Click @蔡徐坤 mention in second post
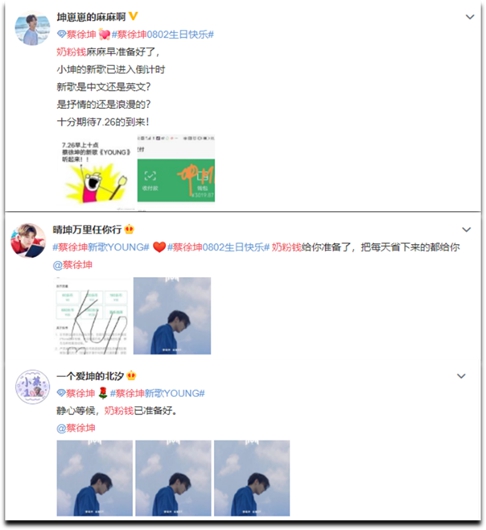Image resolution: width=486 pixels, height=530 pixels. click(72, 265)
